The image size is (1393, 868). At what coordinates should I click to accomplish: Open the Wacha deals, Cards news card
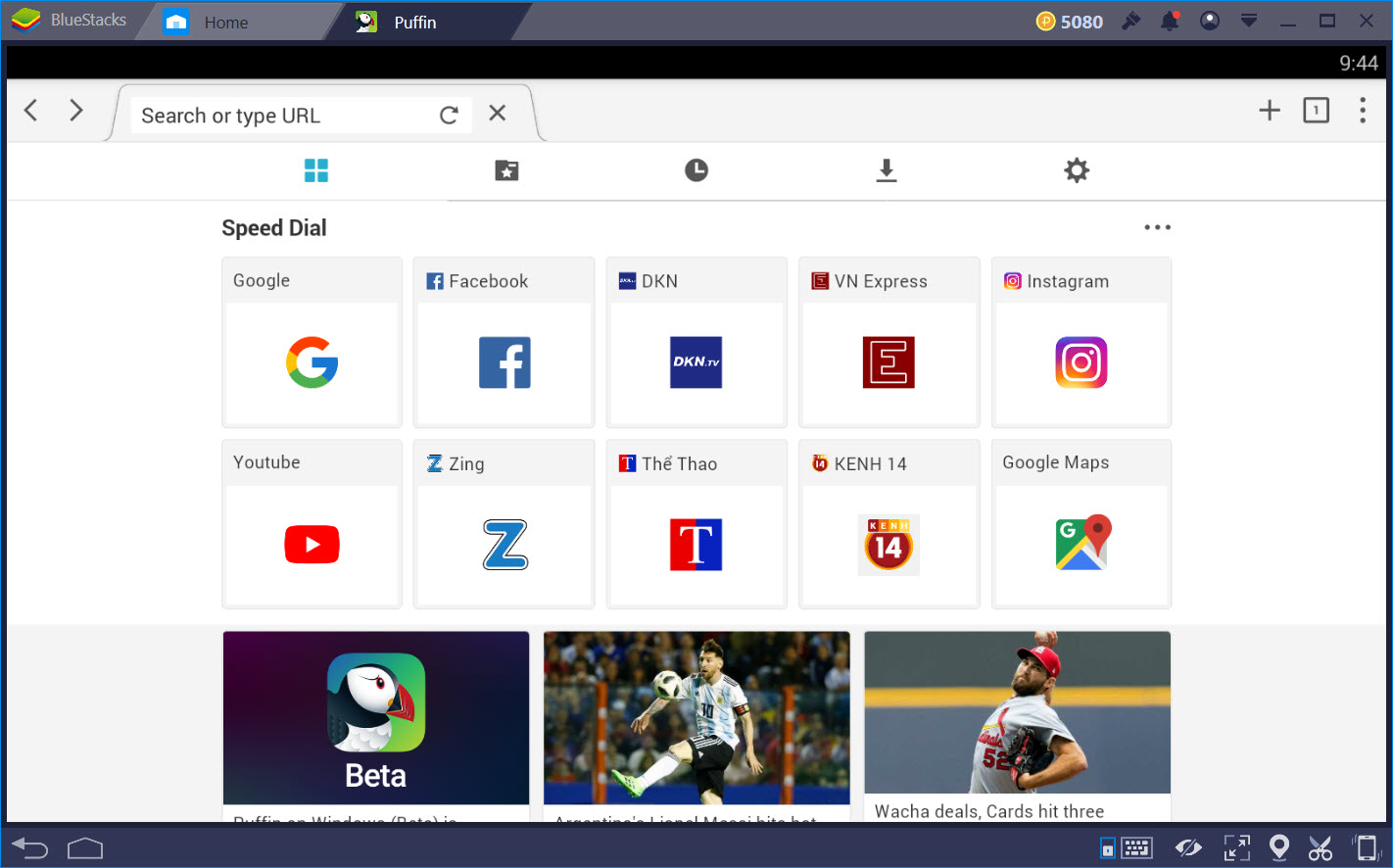point(1017,726)
